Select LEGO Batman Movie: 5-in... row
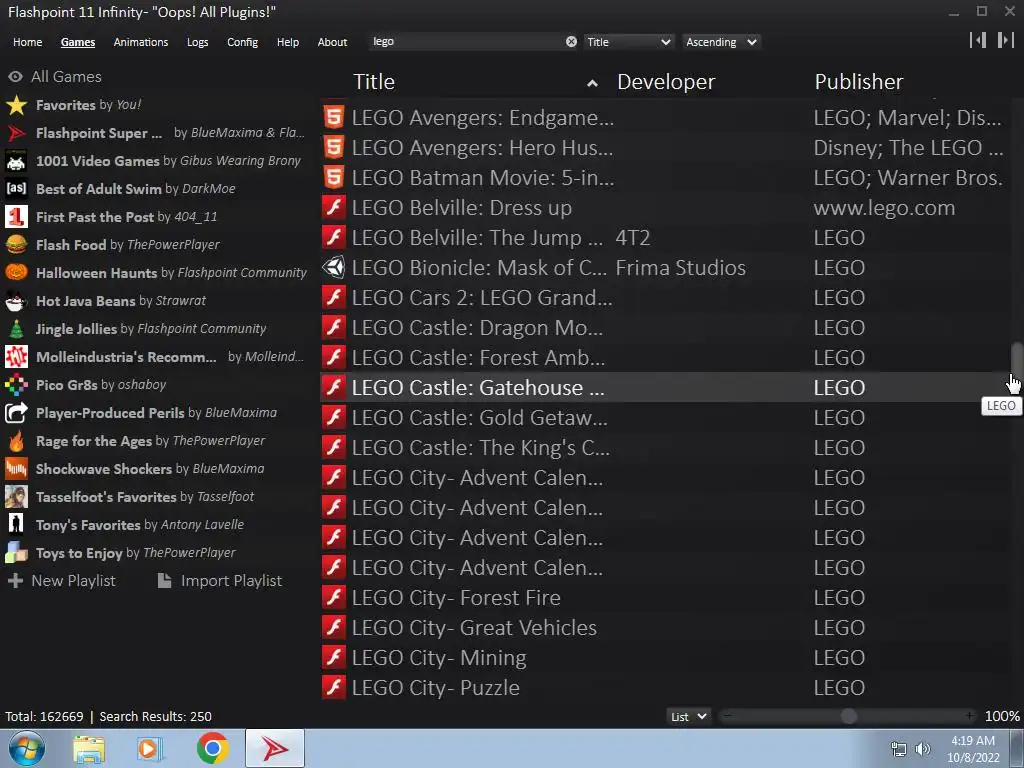Viewport: 1024px width, 768px height. (665, 178)
